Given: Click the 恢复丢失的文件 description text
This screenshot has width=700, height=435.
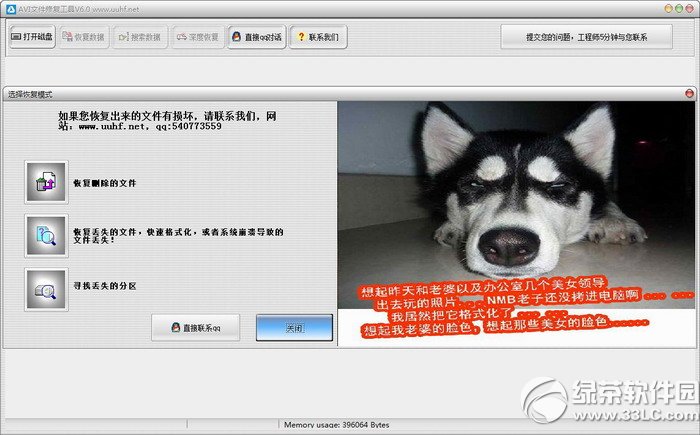Looking at the screenshot, I should (178, 236).
